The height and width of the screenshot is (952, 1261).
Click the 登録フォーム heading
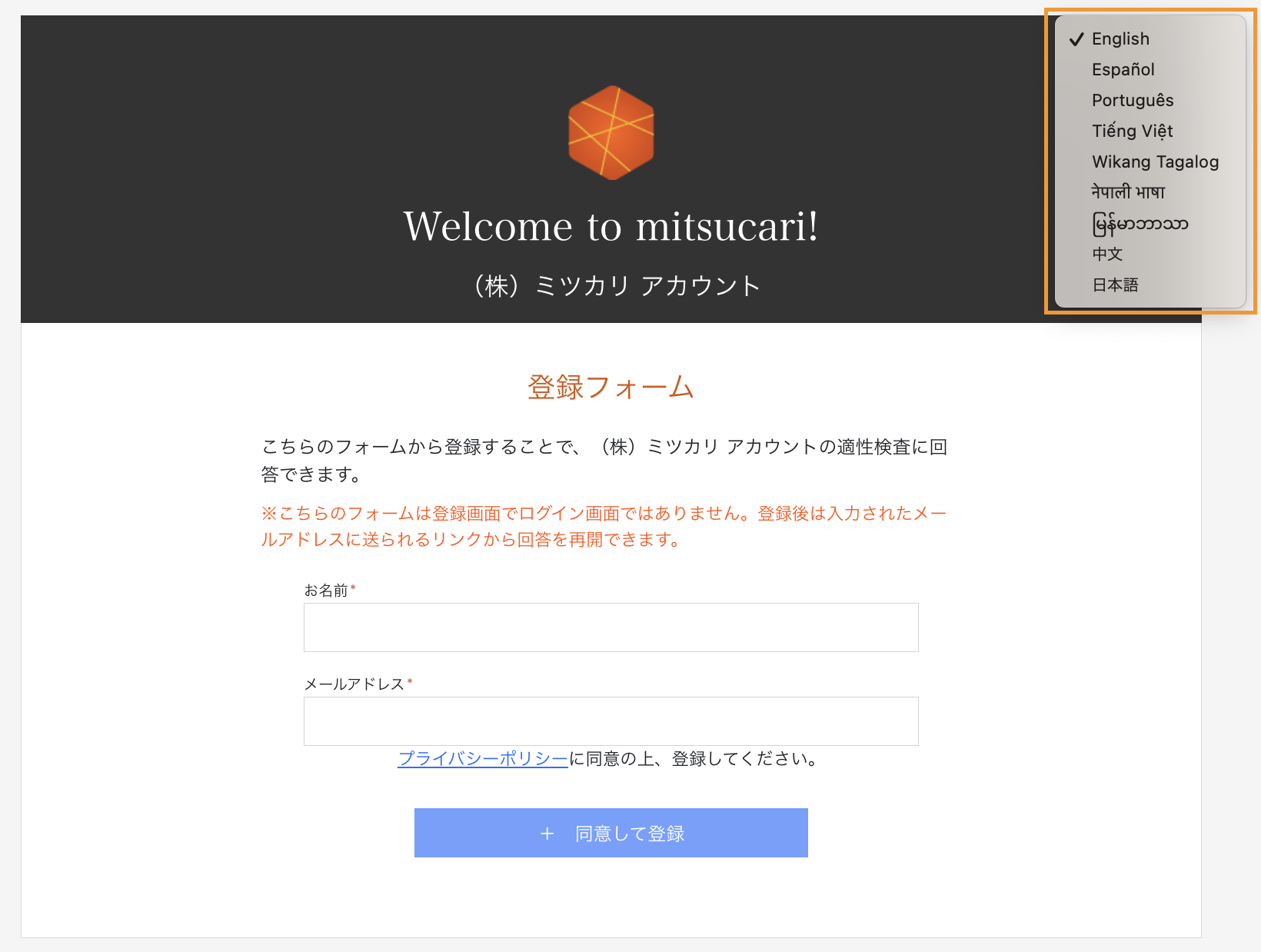click(x=611, y=387)
